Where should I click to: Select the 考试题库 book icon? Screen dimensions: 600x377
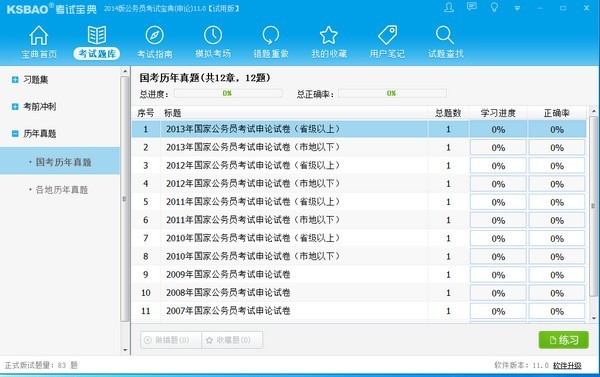pos(96,35)
